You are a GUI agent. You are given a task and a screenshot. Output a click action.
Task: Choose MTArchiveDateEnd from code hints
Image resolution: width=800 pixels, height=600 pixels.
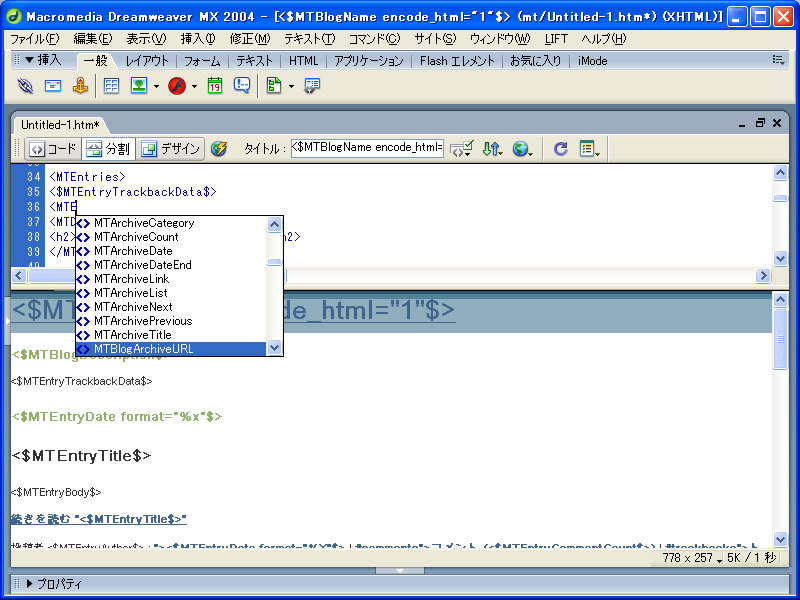(x=171, y=265)
